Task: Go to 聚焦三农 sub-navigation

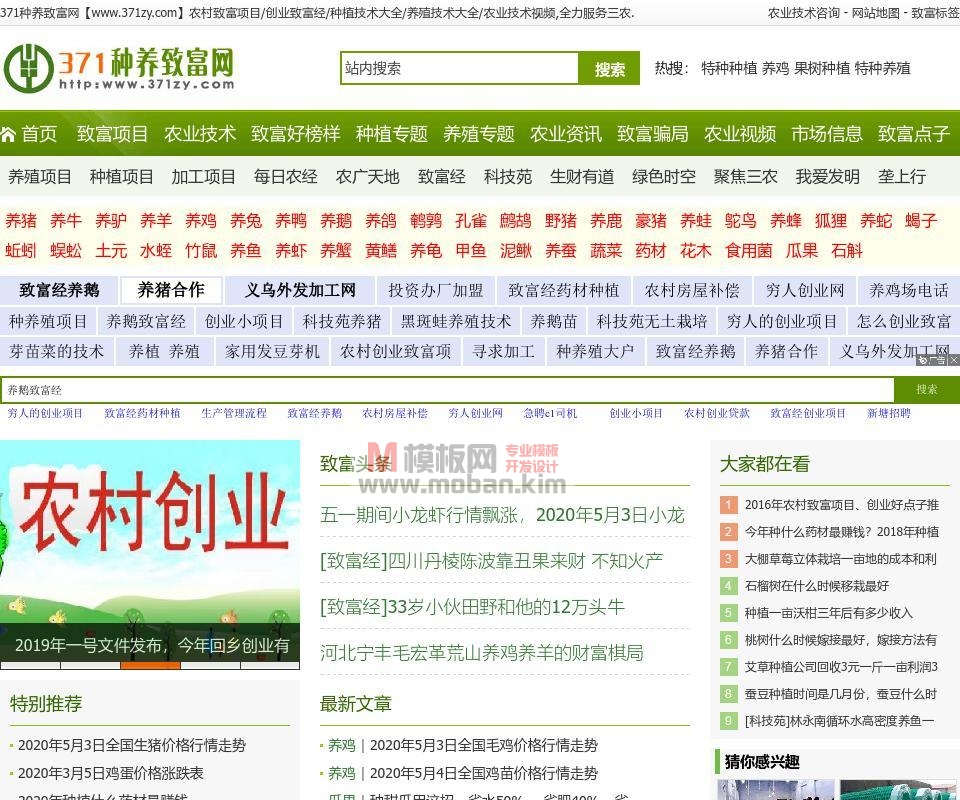Action: pos(745,177)
